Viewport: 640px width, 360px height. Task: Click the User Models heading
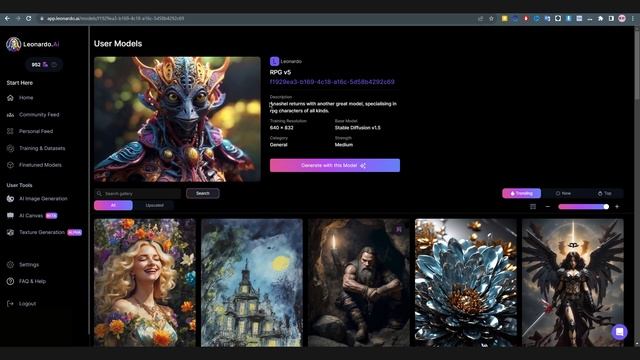[x=118, y=44]
